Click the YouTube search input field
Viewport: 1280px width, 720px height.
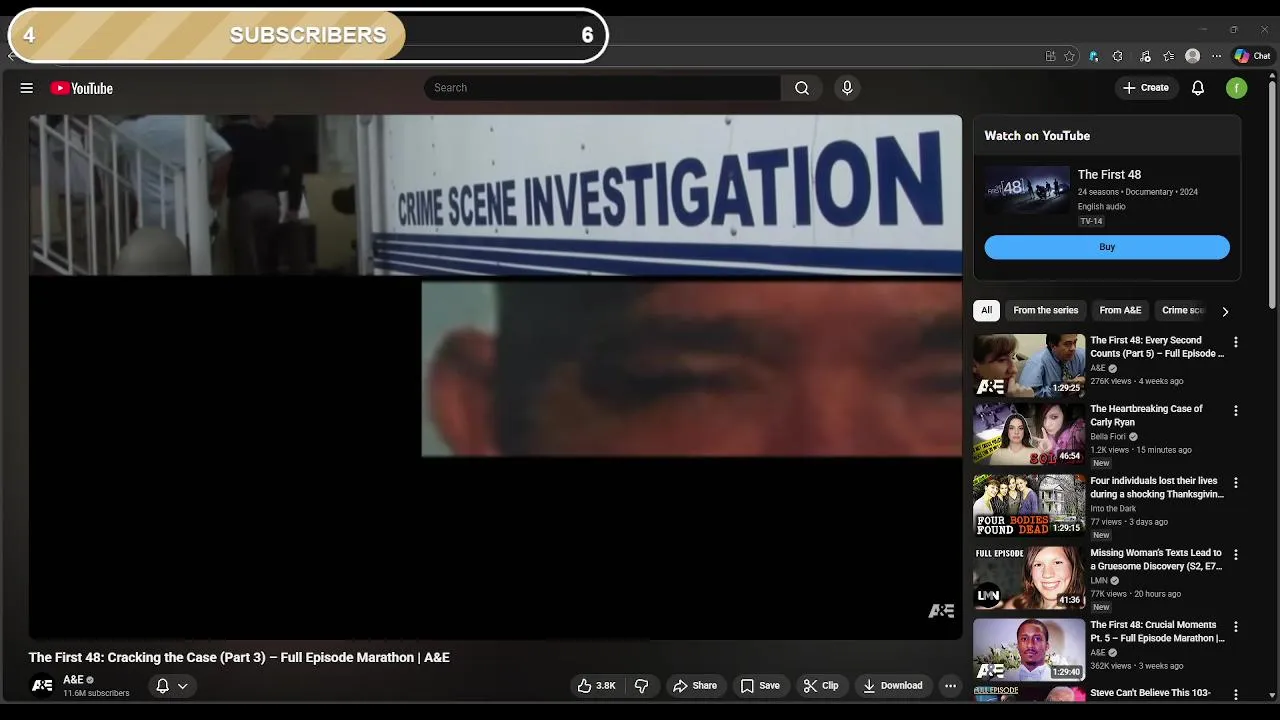(x=602, y=88)
